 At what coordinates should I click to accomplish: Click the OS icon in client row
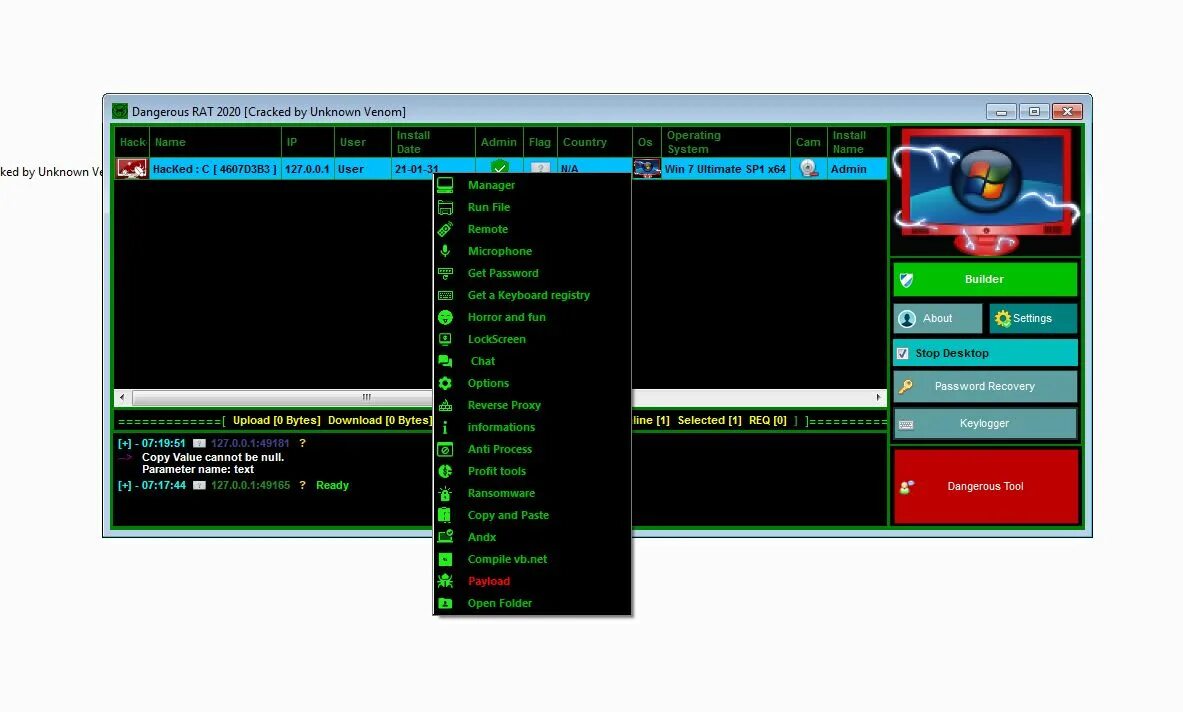[x=647, y=168]
